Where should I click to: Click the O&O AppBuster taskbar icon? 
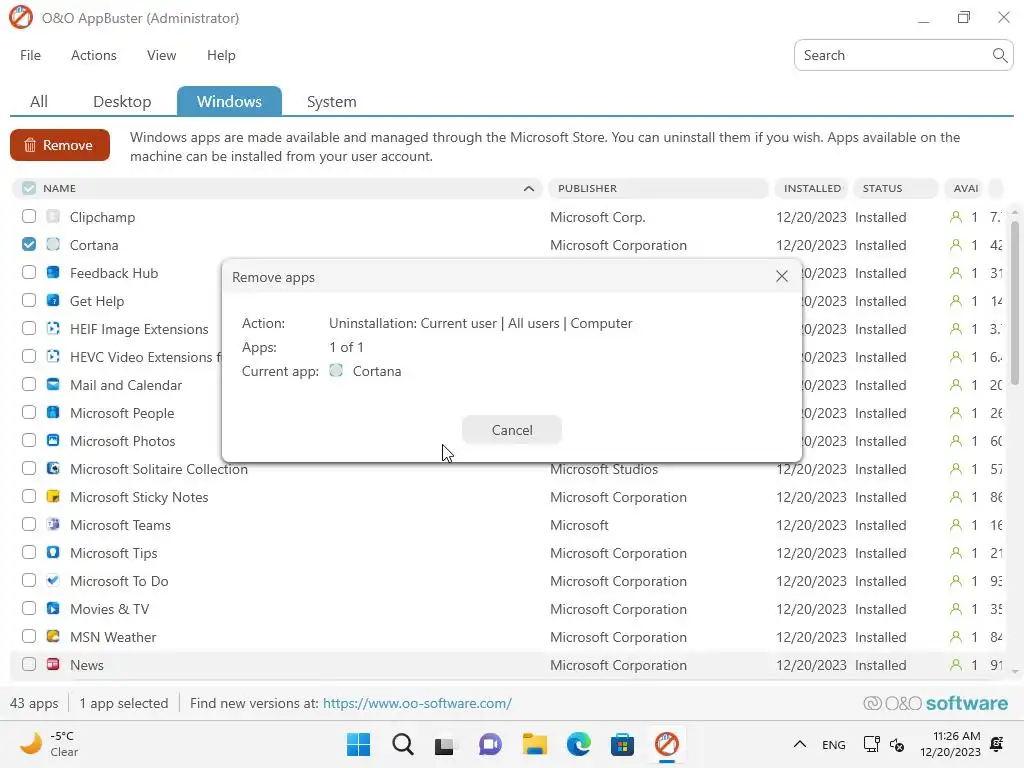click(667, 744)
